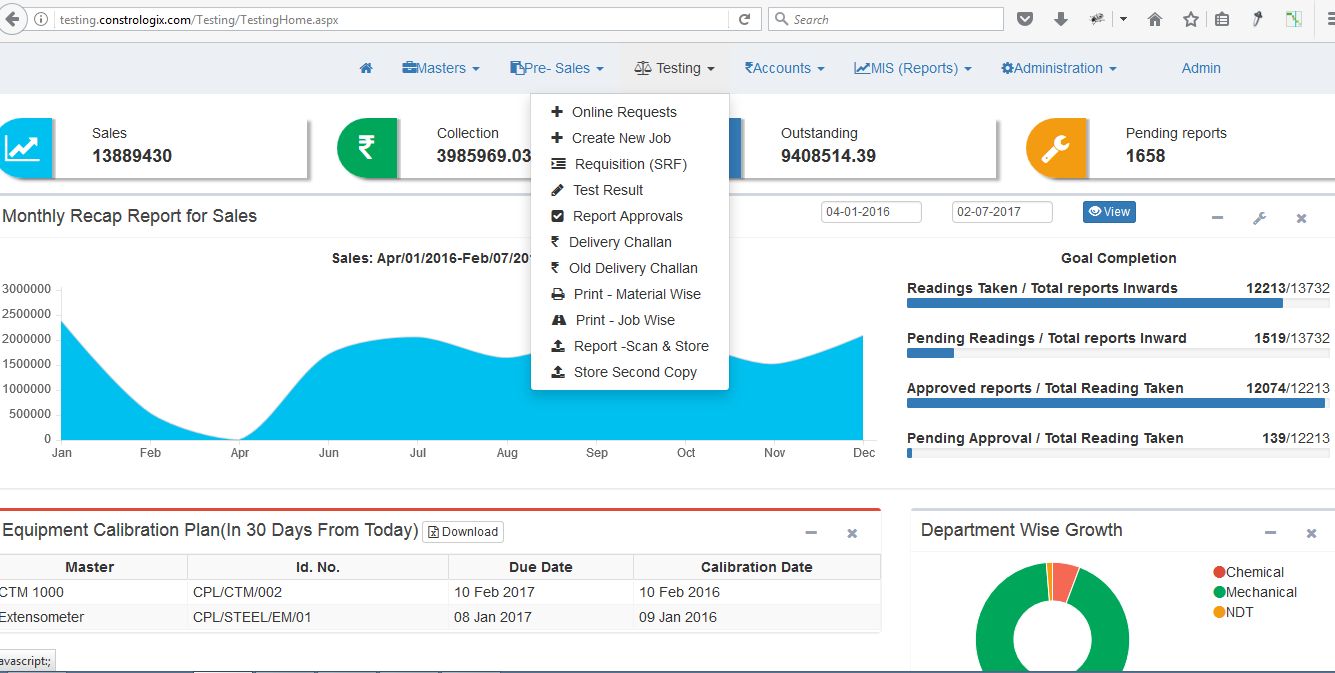The width and height of the screenshot is (1335, 673).
Task: Close the Monthly Recap Report panel
Action: point(1301,218)
